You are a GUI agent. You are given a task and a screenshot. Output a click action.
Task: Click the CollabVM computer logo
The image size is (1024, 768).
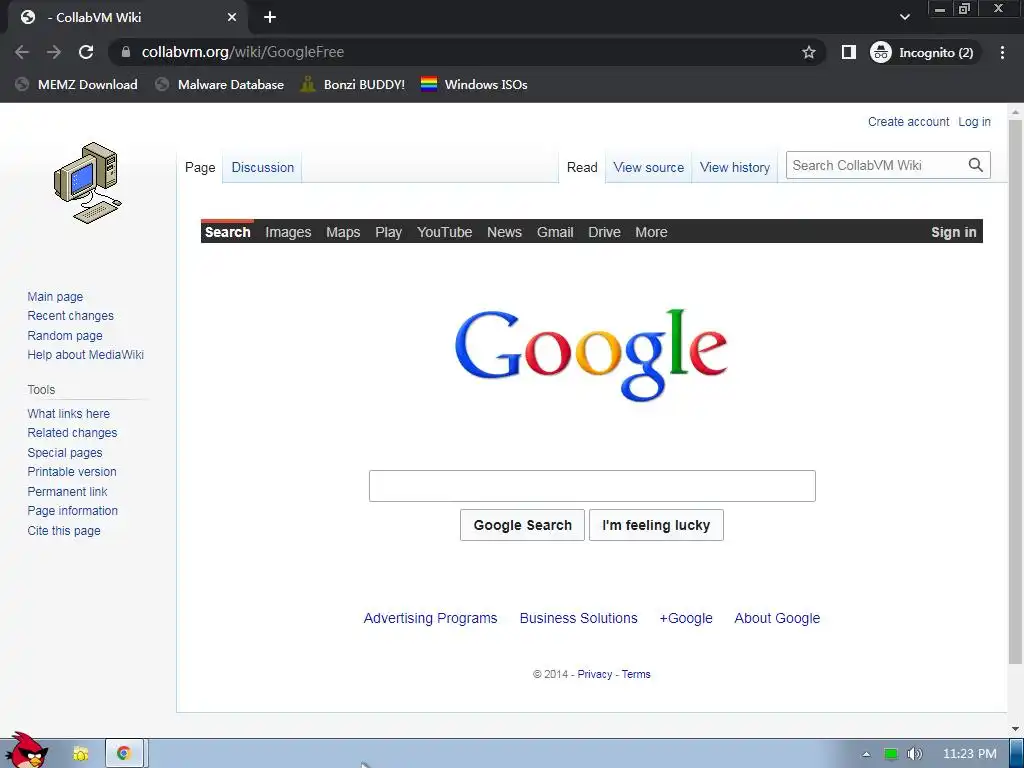(88, 183)
